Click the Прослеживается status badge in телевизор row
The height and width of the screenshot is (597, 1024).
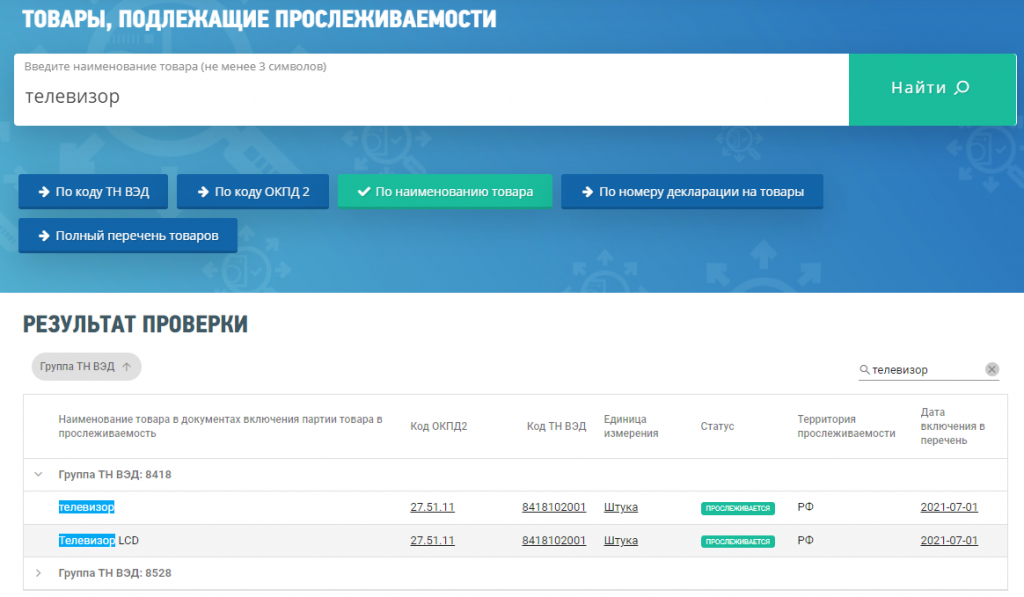[738, 508]
